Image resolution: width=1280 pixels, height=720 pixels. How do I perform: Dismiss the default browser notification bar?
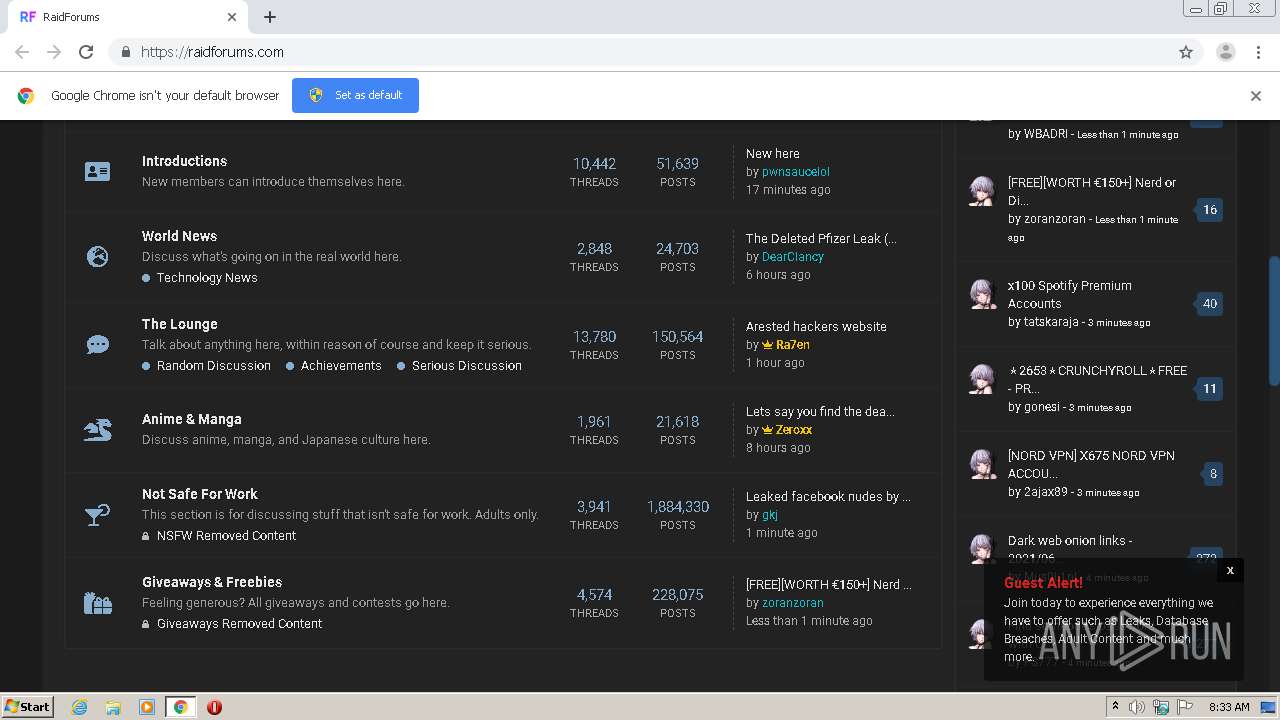(1256, 96)
